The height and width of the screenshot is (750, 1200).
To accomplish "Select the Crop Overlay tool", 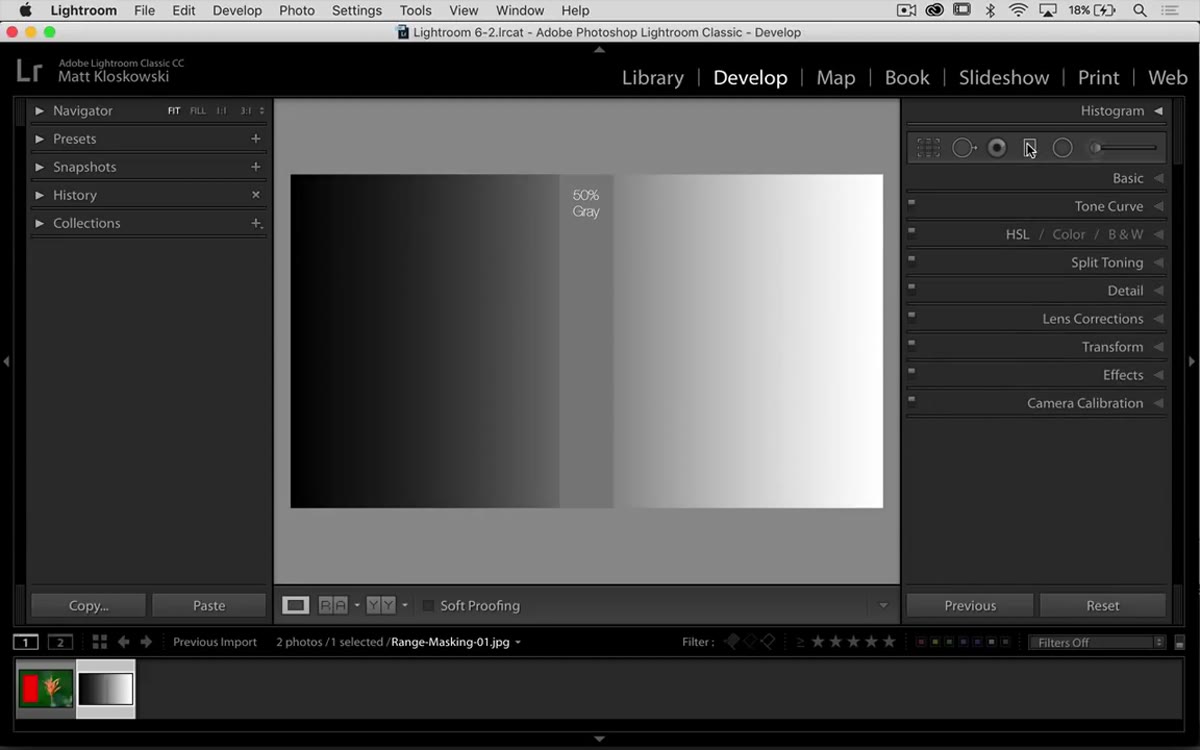I will point(928,148).
